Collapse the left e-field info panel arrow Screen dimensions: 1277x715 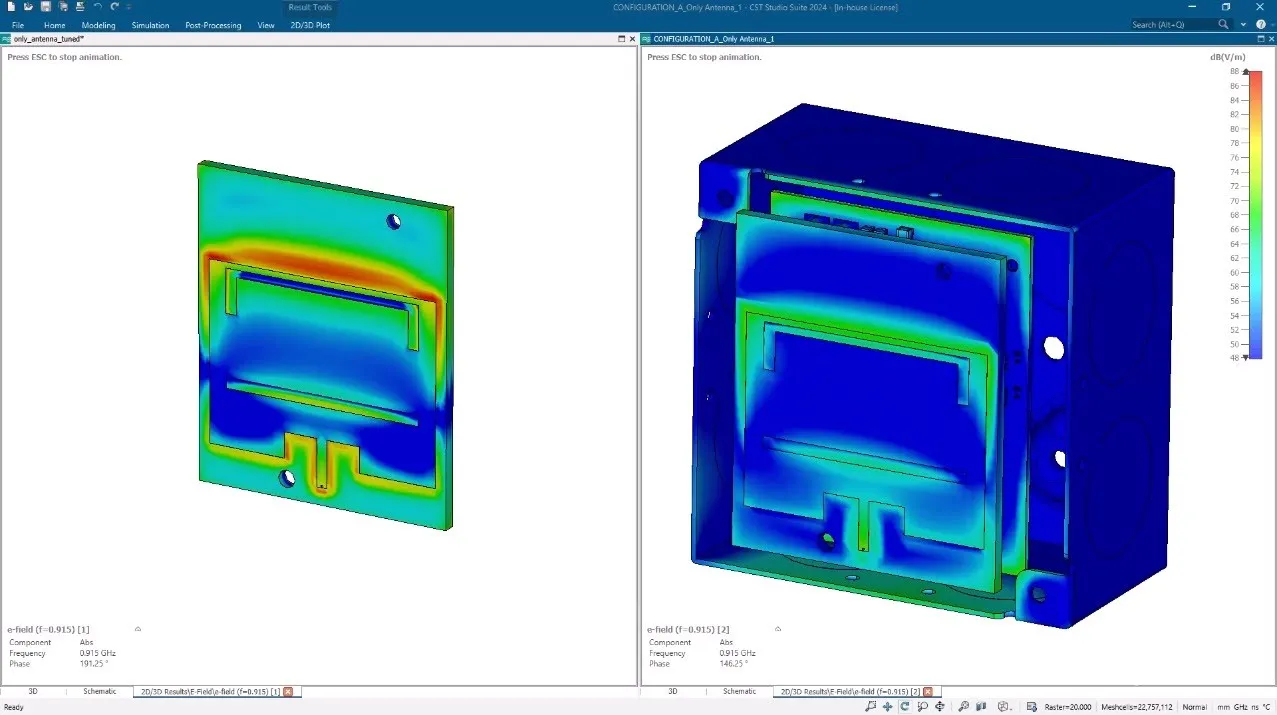[x=138, y=629]
